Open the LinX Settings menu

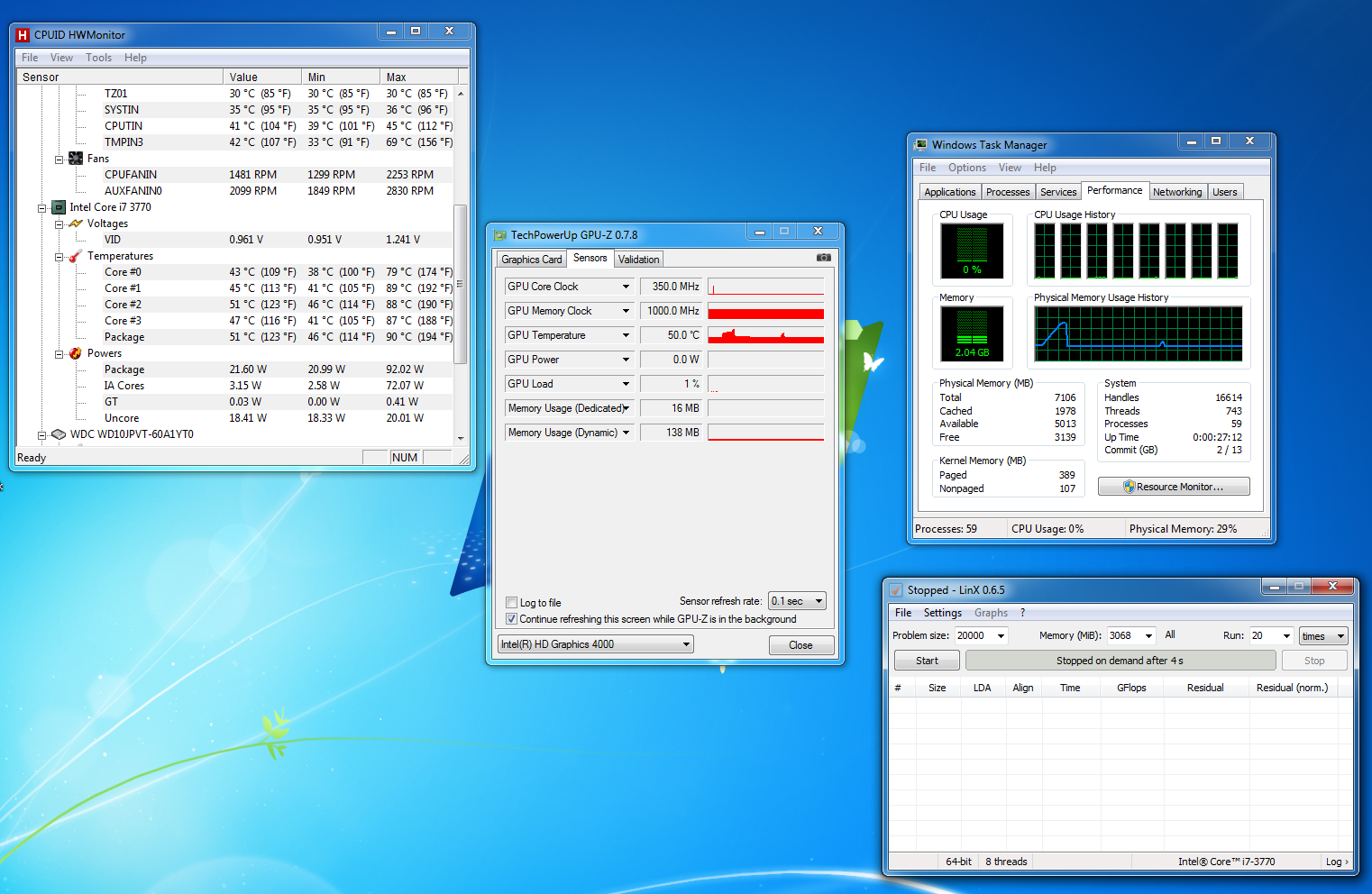[x=942, y=613]
